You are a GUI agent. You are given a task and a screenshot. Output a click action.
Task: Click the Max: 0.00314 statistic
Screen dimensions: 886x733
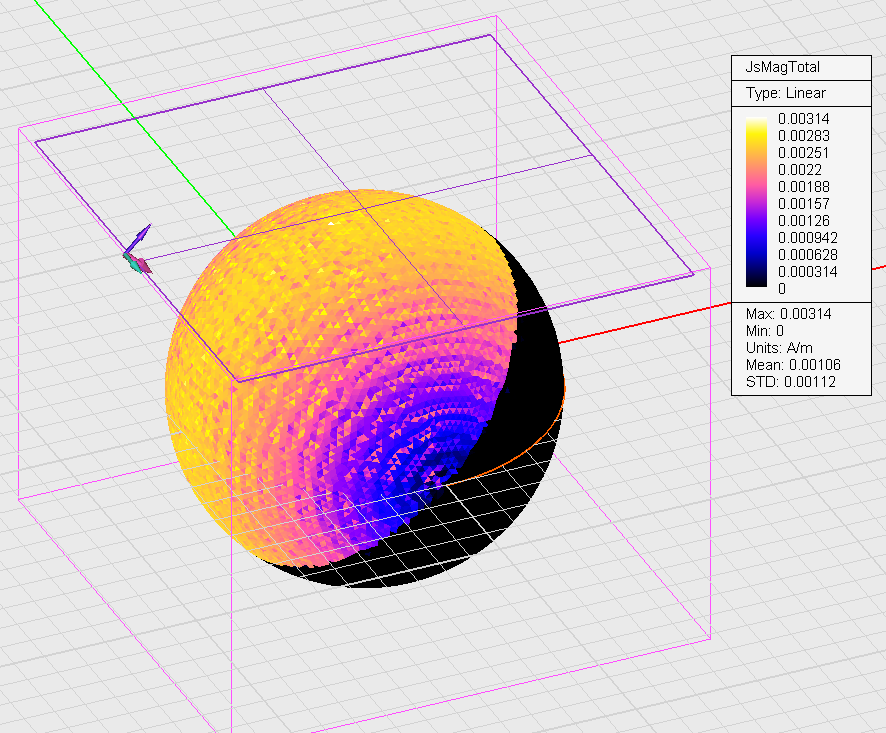[x=788, y=314]
